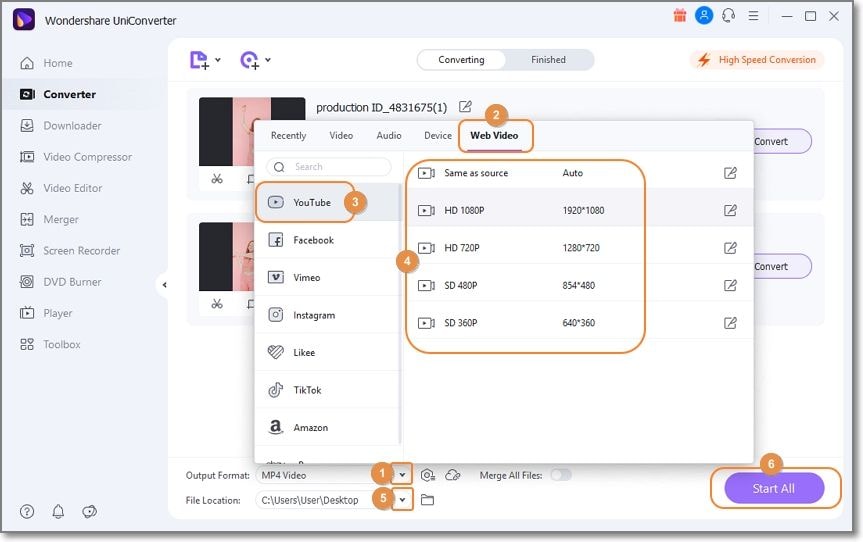Edit the SD 360P preset settings
The width and height of the screenshot is (863, 542).
click(x=730, y=323)
